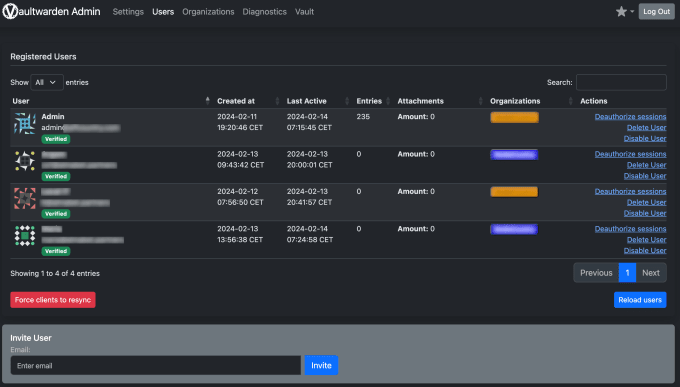Go to the Previous page

[596, 273]
